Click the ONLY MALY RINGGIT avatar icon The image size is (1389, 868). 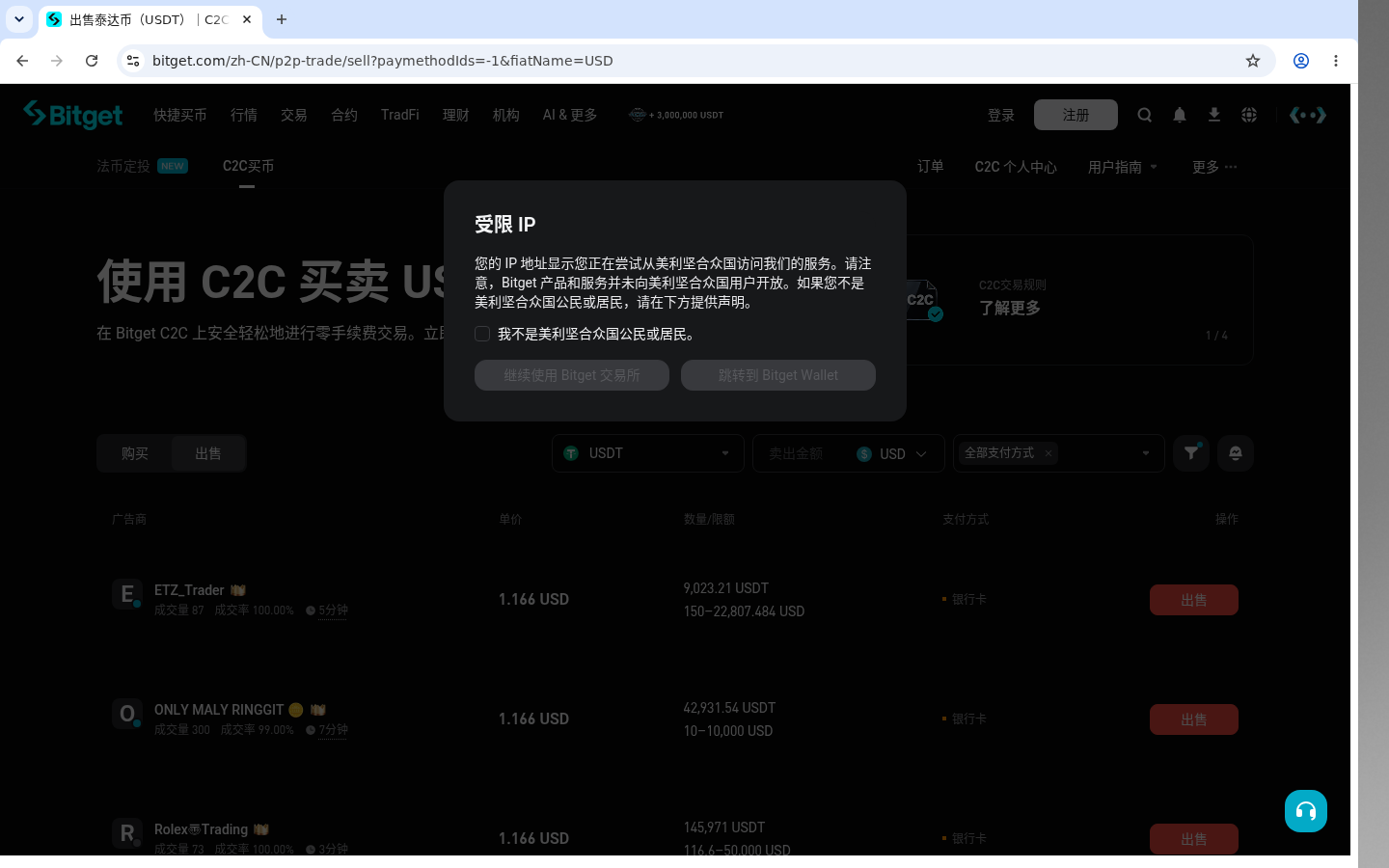coord(127,714)
